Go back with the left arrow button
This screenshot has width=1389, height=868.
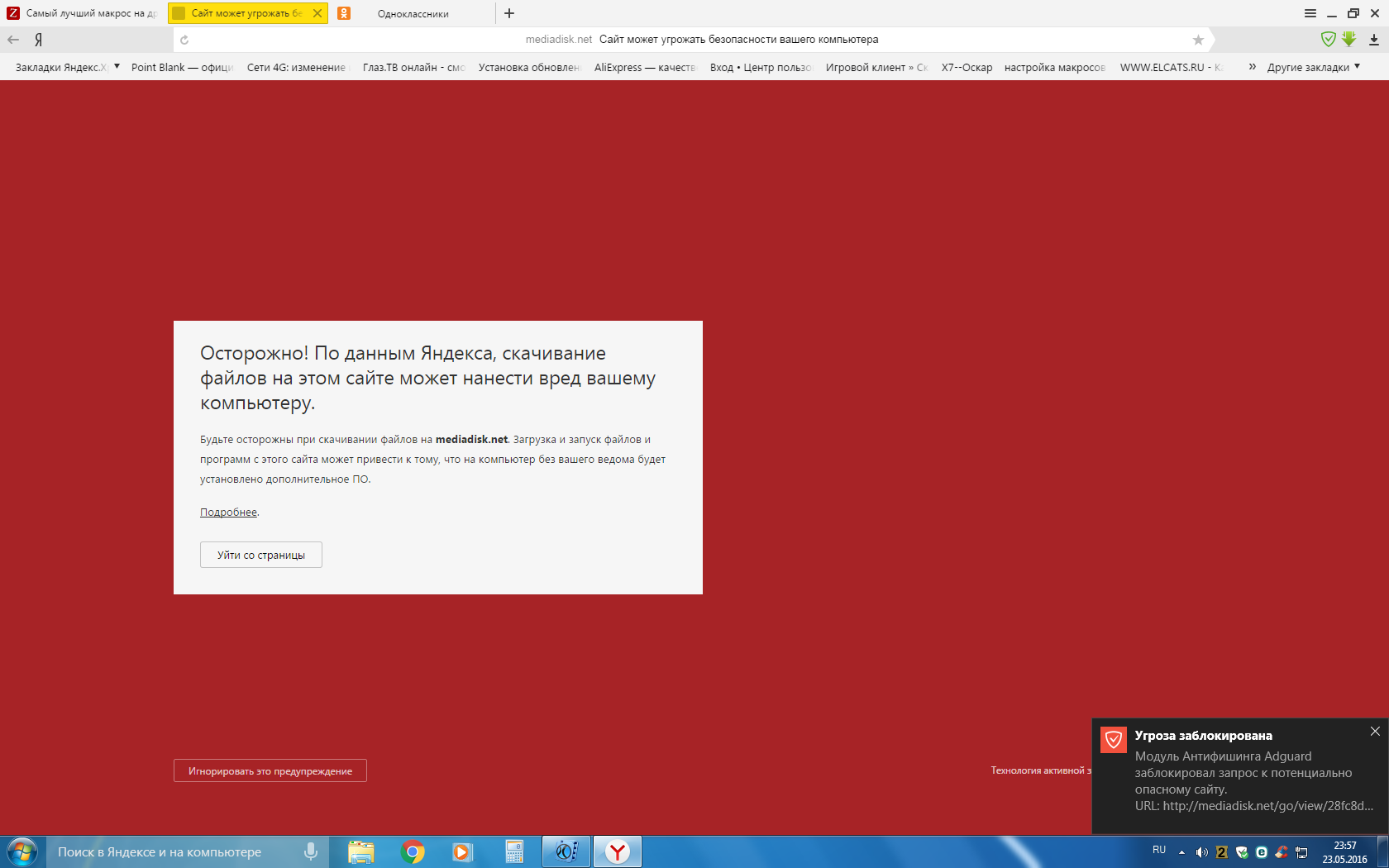coord(13,40)
